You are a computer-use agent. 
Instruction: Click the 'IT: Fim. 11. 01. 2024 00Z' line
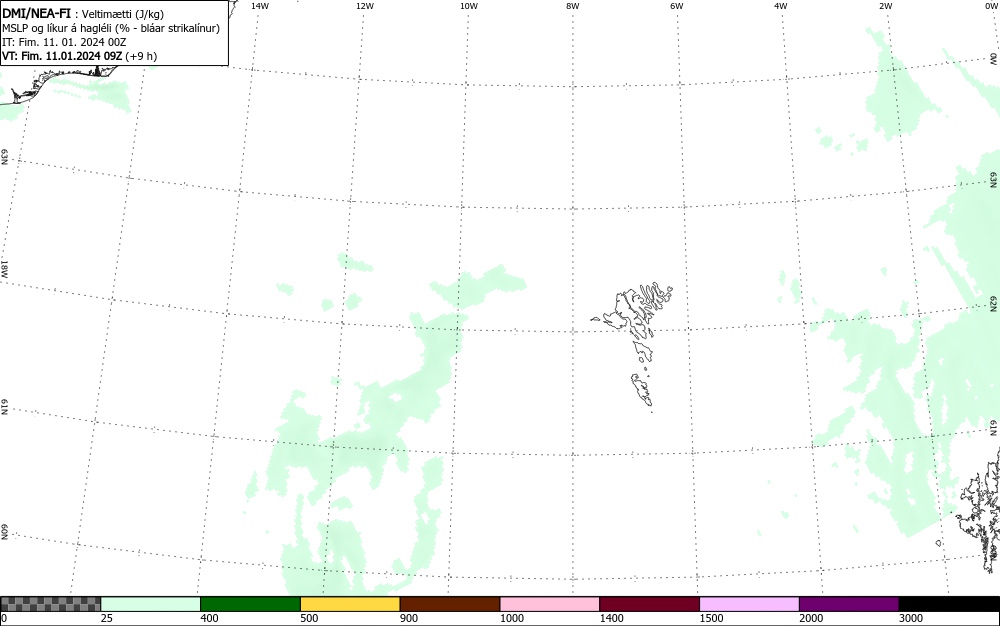click(x=64, y=42)
